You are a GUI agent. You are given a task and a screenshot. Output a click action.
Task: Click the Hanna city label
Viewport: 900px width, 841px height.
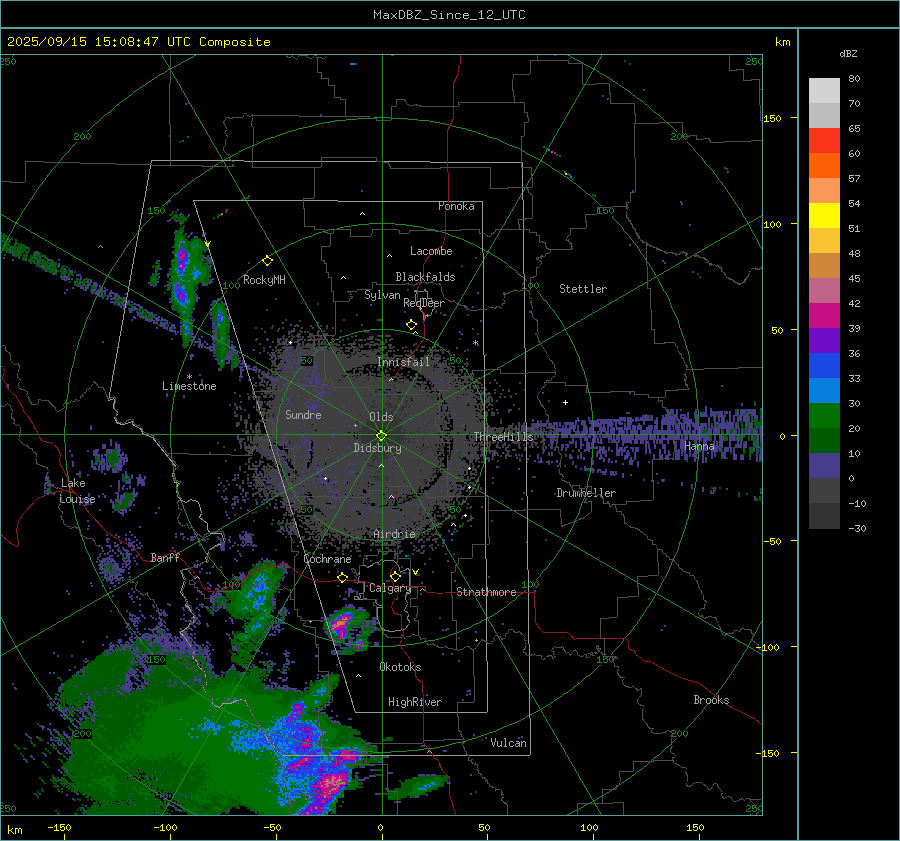tap(699, 446)
